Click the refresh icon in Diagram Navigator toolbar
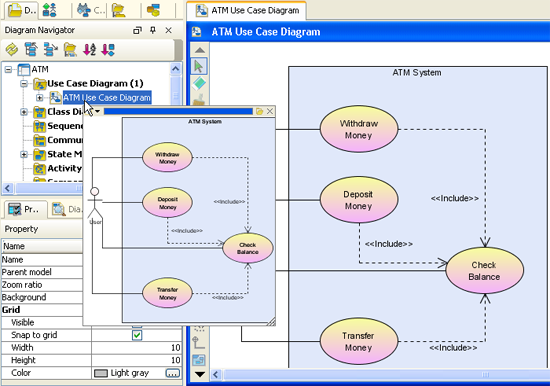Viewport: 550px width, 386px height. 12,49
